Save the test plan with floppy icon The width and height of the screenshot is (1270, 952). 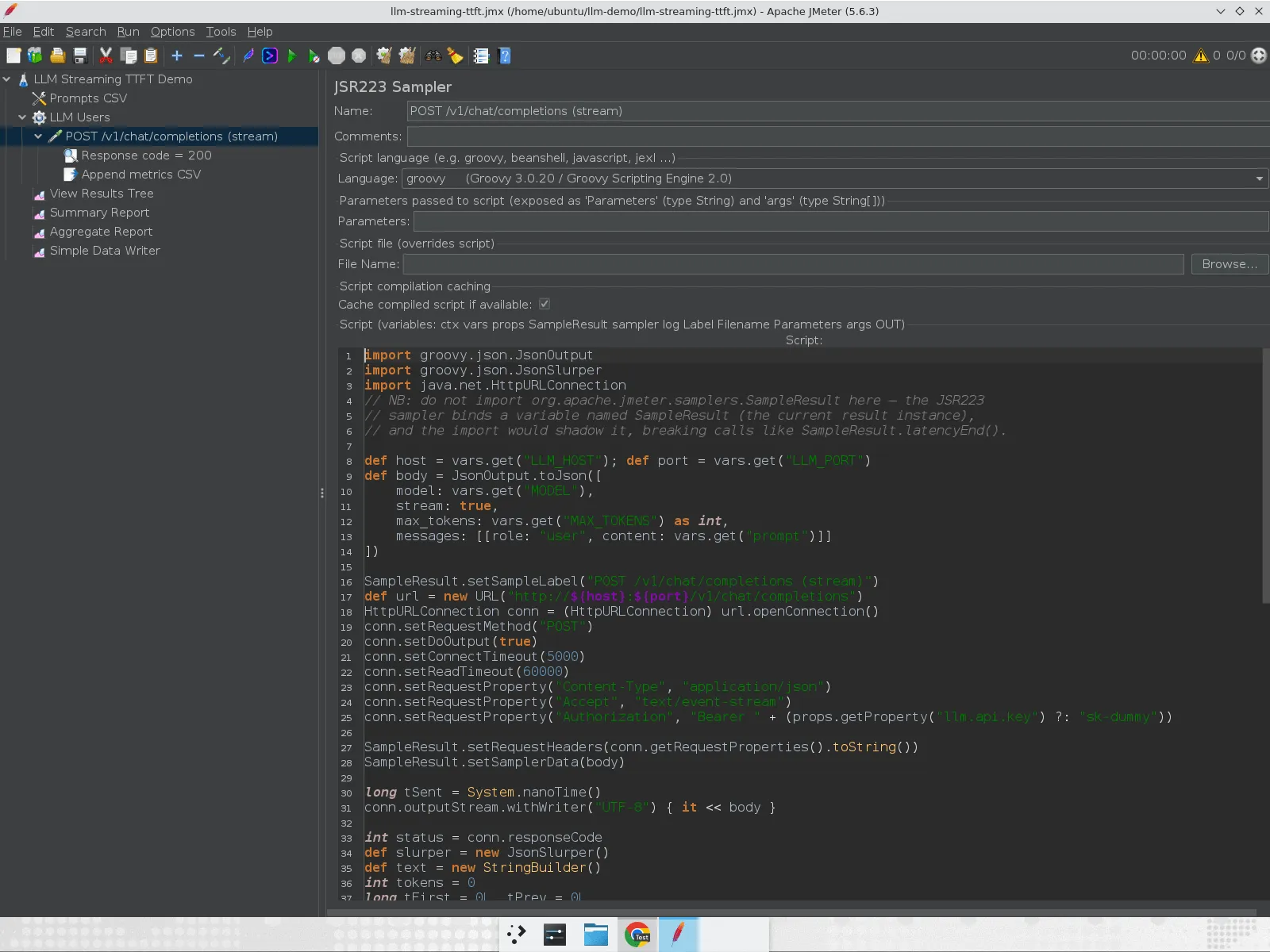pos(79,56)
